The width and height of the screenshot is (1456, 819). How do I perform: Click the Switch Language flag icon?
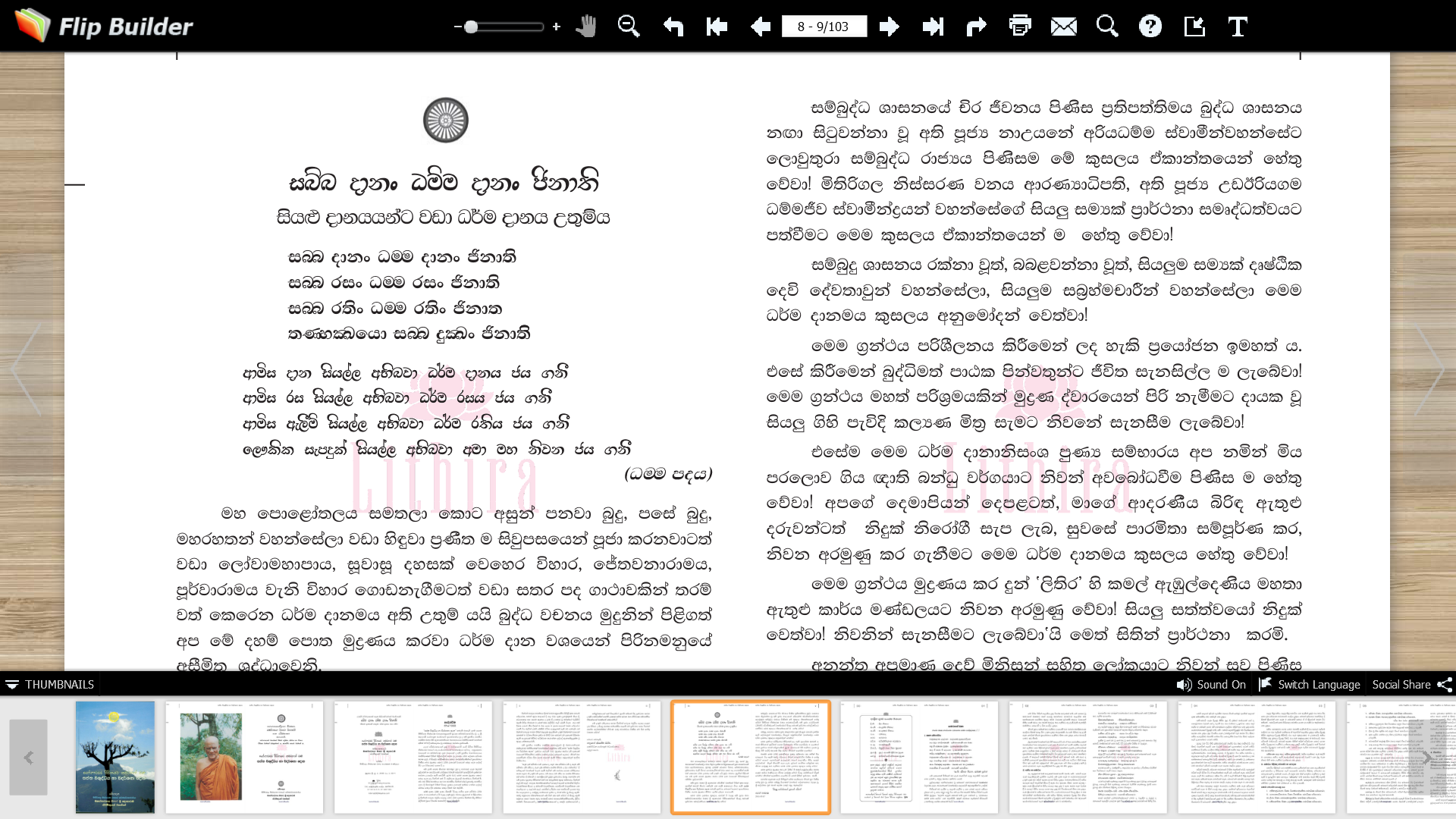1265,684
